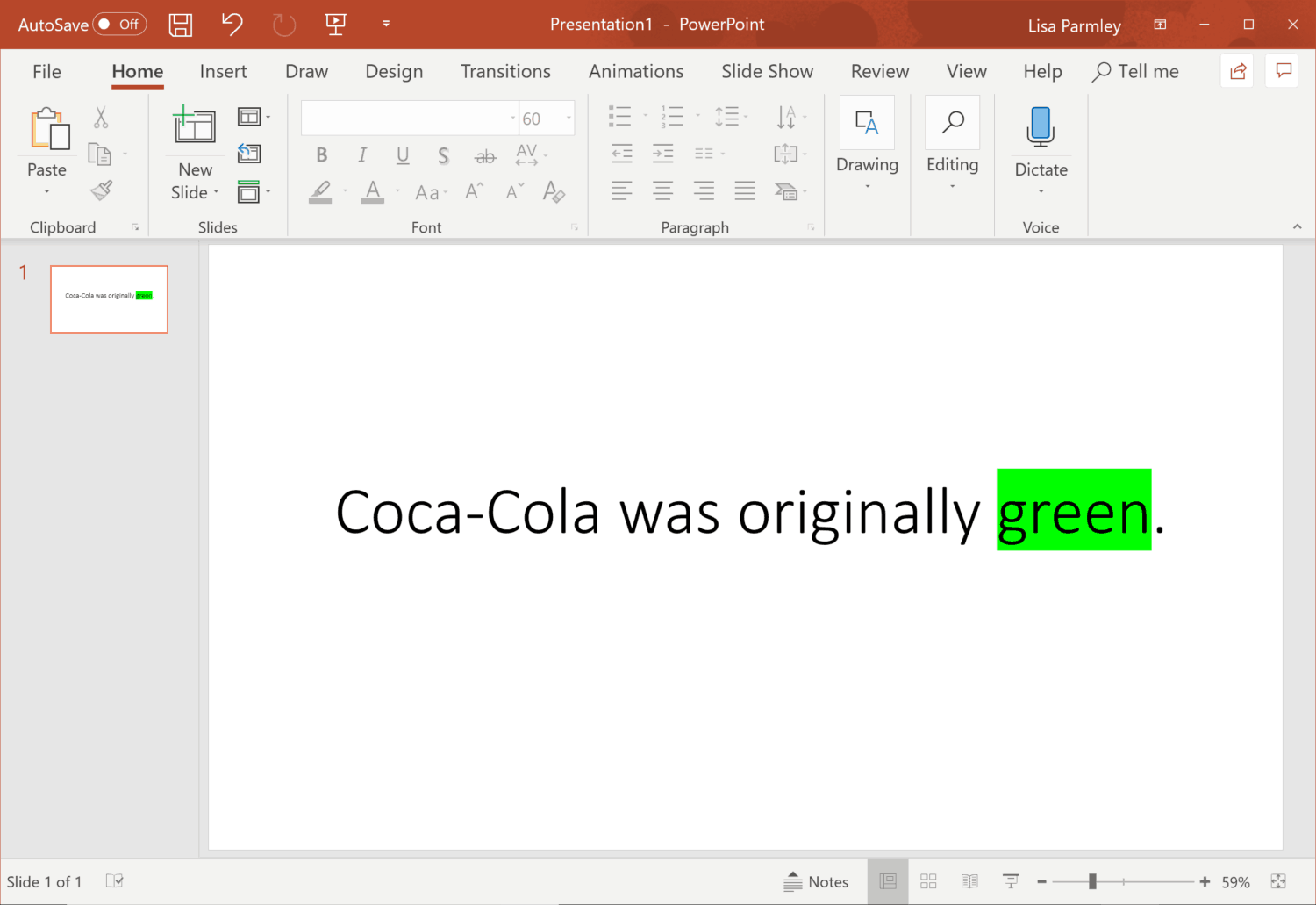This screenshot has height=905, width=1316.
Task: Open the Comments pane icon
Action: (x=1284, y=71)
